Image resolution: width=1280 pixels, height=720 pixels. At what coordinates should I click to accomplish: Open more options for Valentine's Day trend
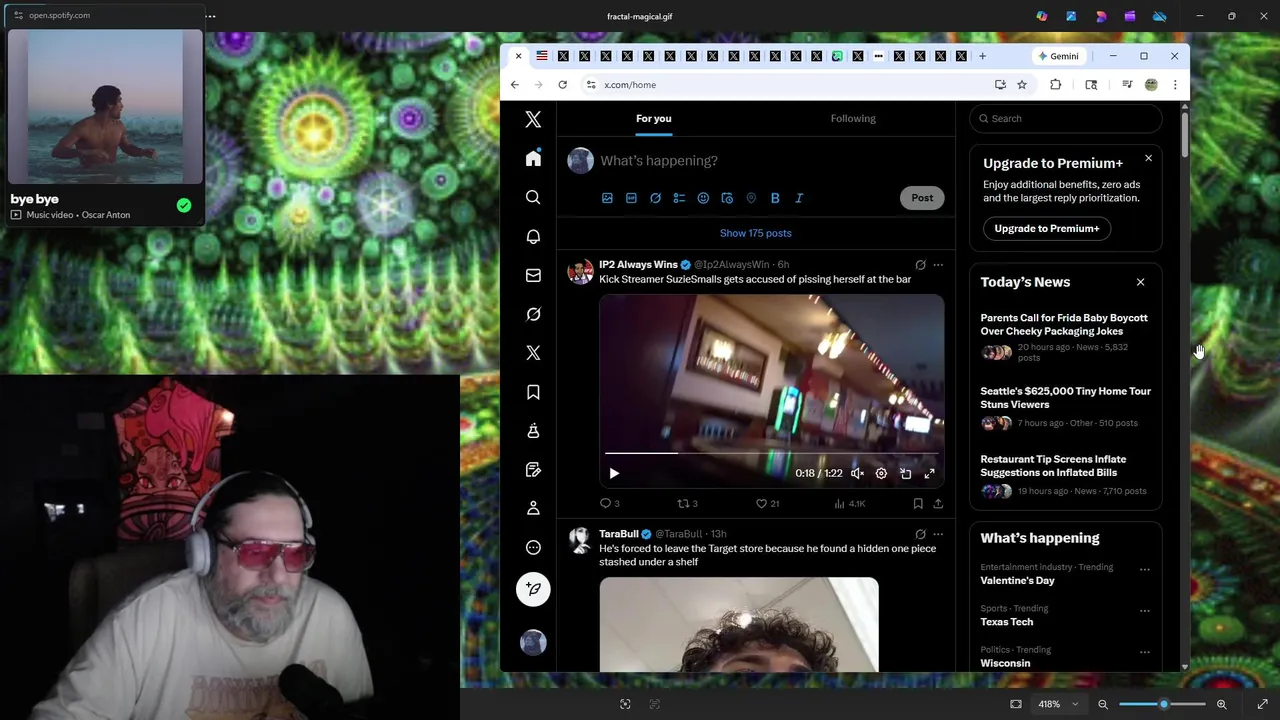[x=1145, y=570]
